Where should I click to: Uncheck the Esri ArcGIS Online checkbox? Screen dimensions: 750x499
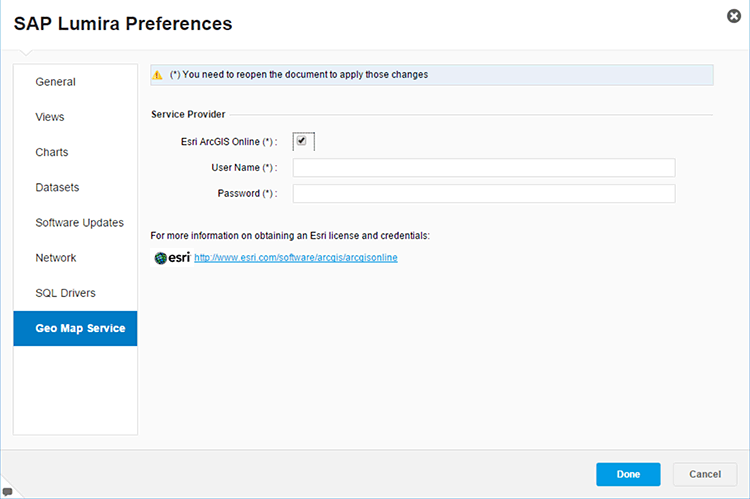pos(301,141)
